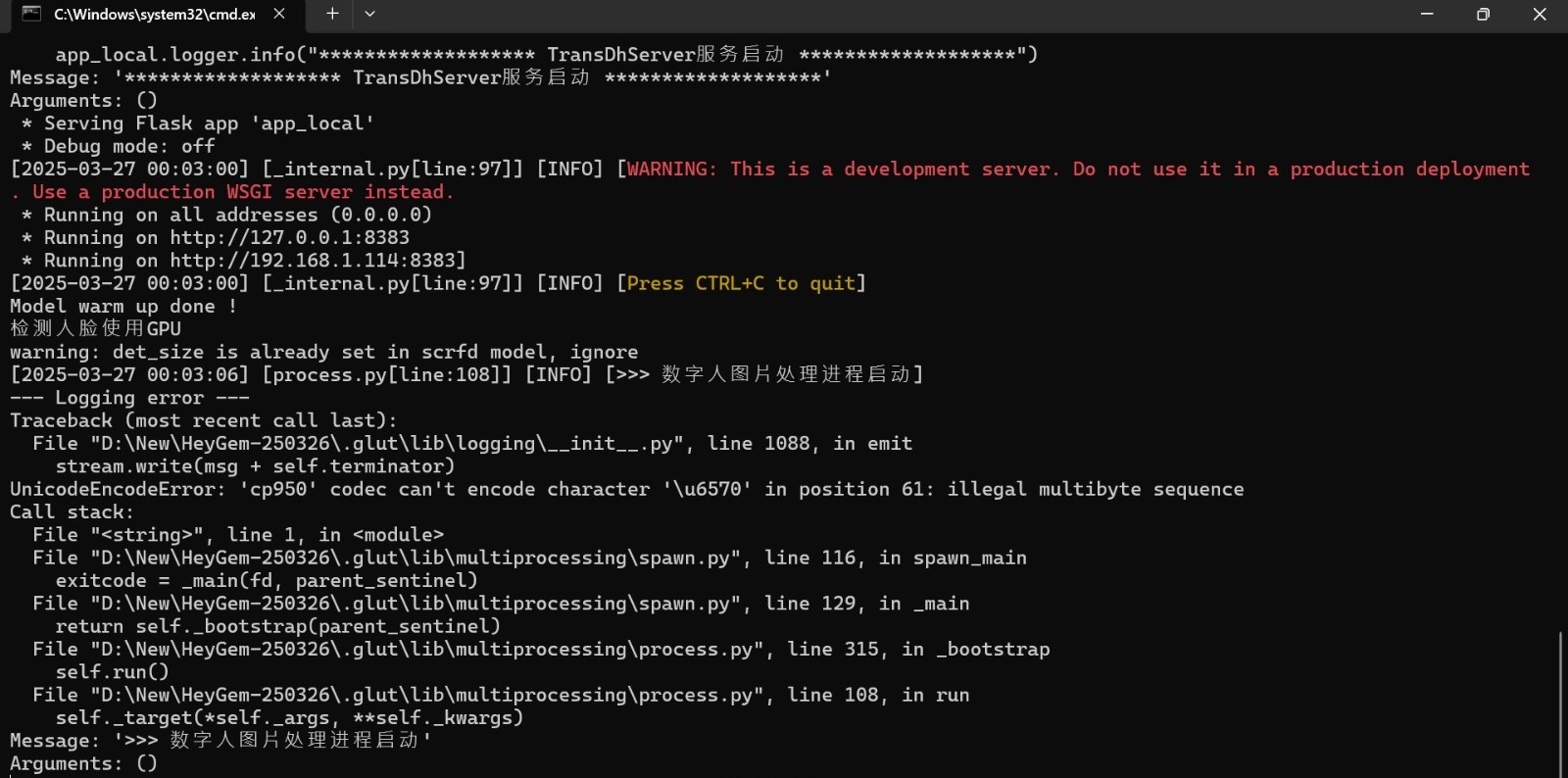Expand the new tab profile dropdown
The width and height of the screenshot is (1568, 778).
[369, 14]
